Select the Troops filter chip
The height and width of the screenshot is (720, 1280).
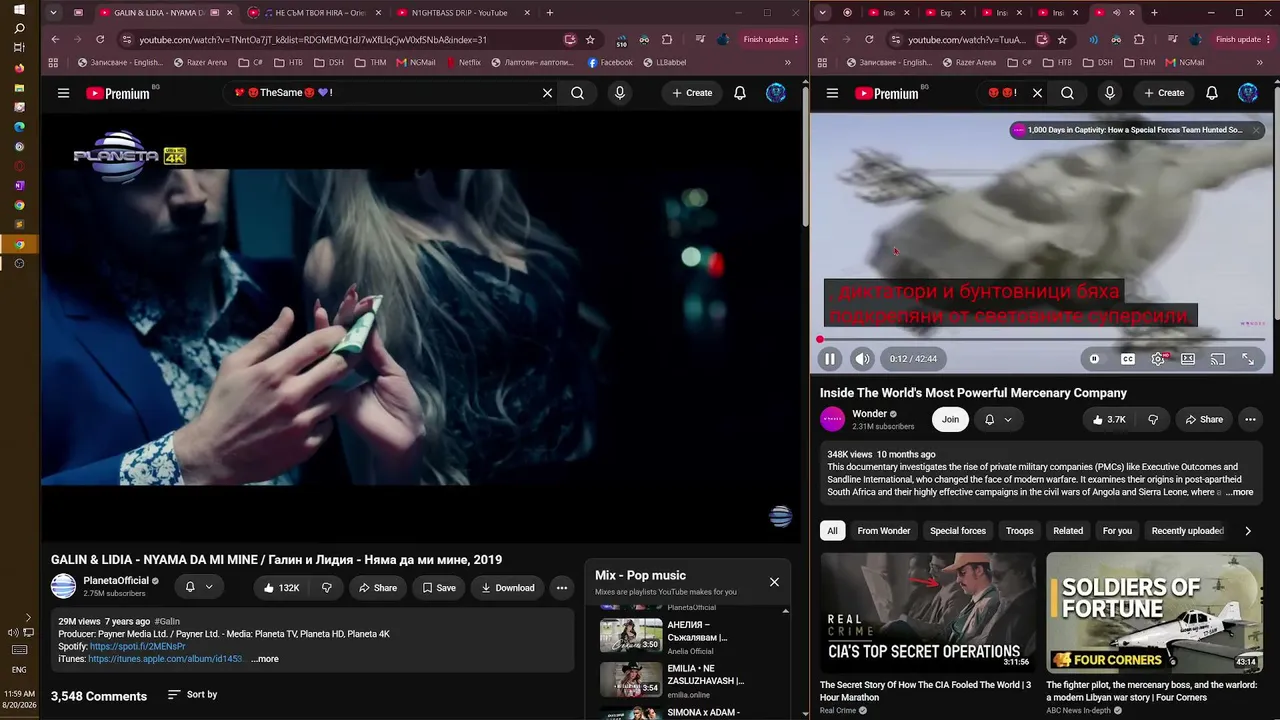click(x=1020, y=531)
